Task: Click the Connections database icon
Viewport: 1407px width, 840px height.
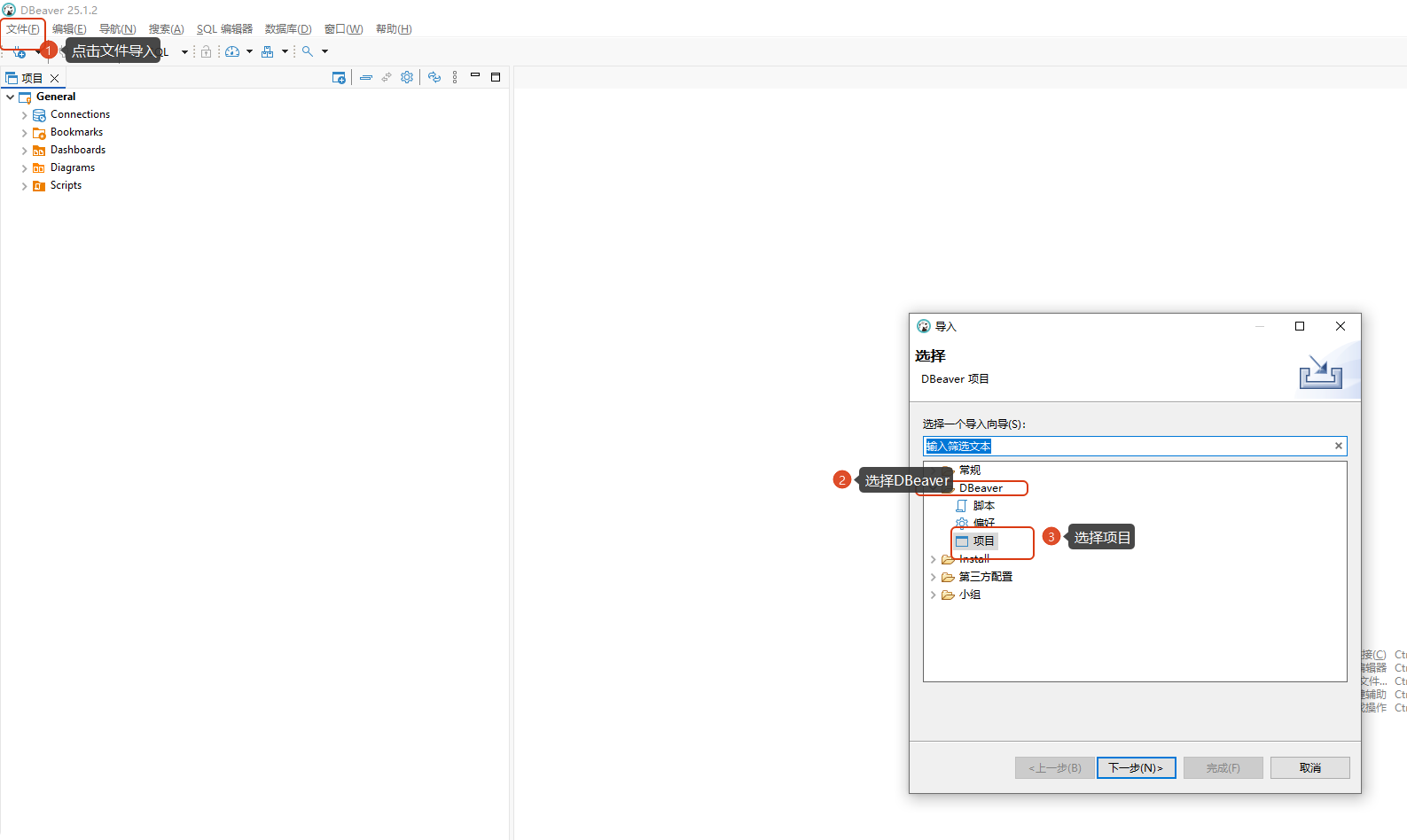Action: click(x=39, y=115)
